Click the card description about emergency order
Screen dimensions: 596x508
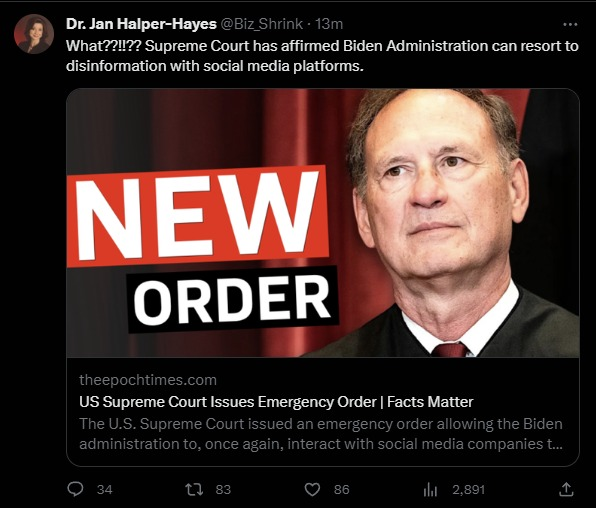(x=321, y=434)
